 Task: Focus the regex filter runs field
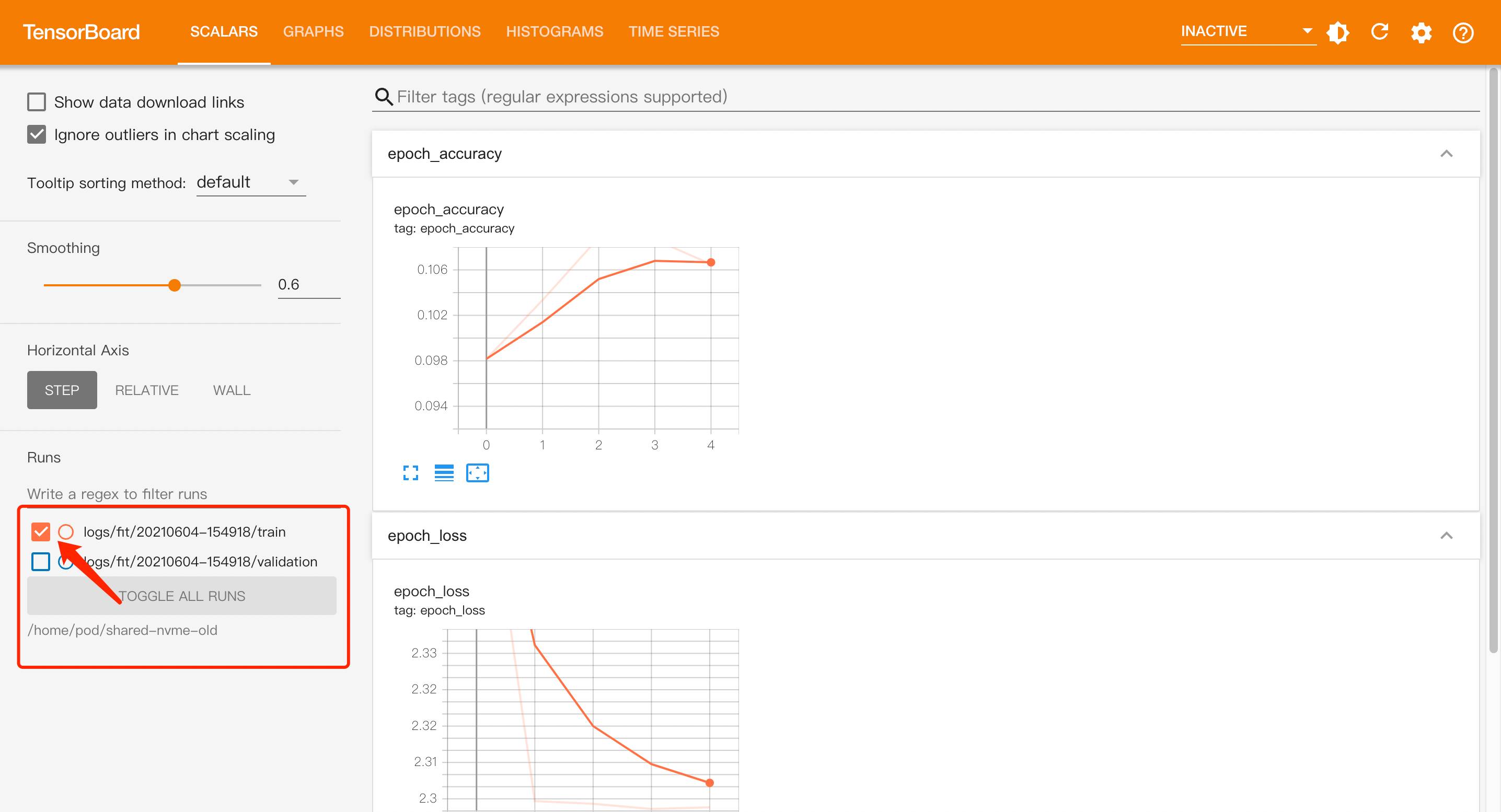click(183, 494)
